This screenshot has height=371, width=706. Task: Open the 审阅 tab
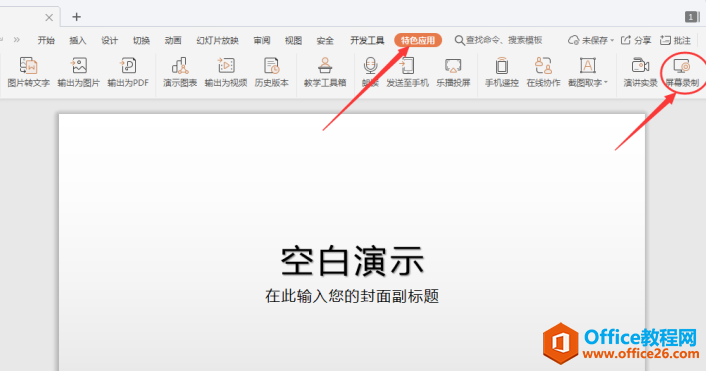pyautogui.click(x=262, y=41)
